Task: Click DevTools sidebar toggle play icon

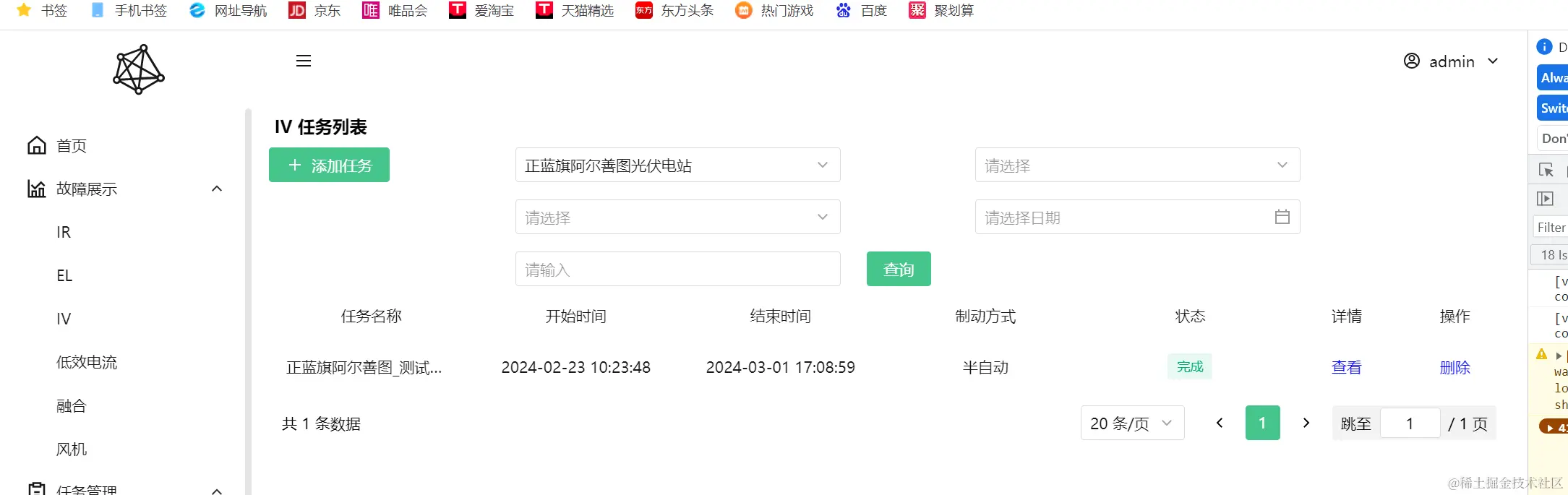Action: click(1545, 198)
